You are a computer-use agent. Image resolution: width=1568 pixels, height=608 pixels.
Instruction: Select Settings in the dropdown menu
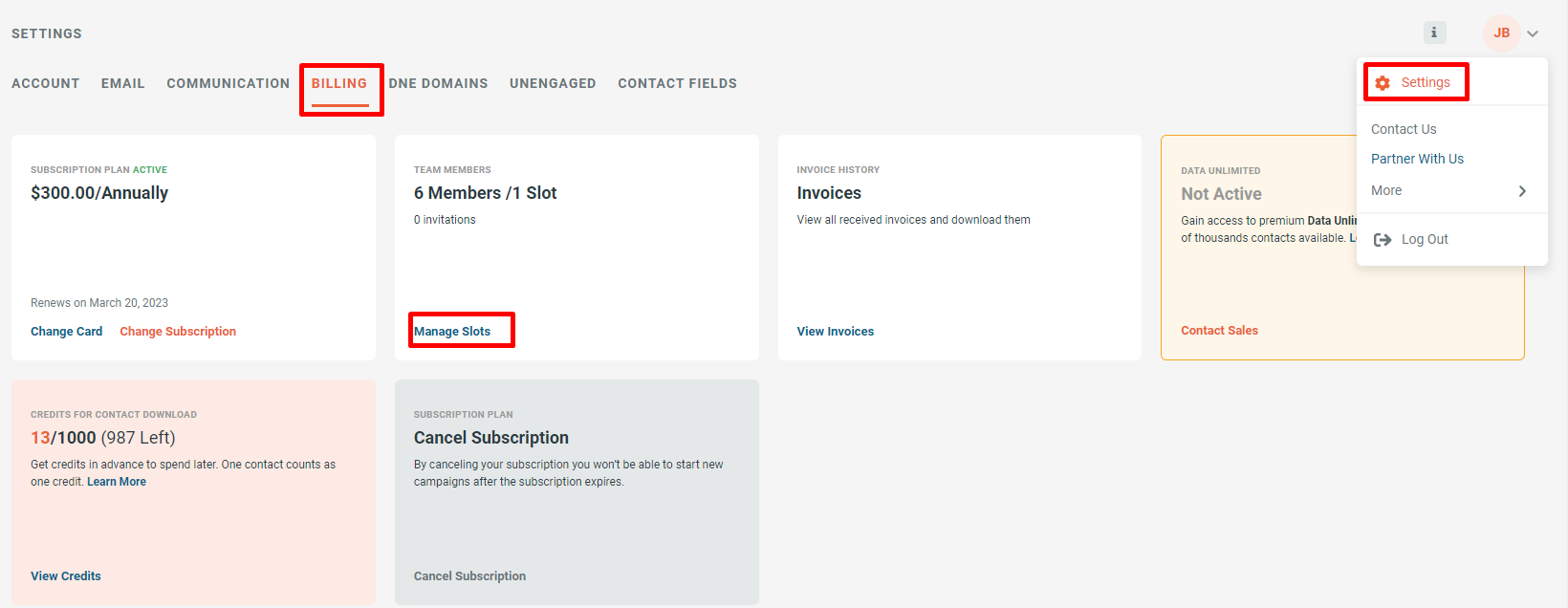click(1426, 82)
